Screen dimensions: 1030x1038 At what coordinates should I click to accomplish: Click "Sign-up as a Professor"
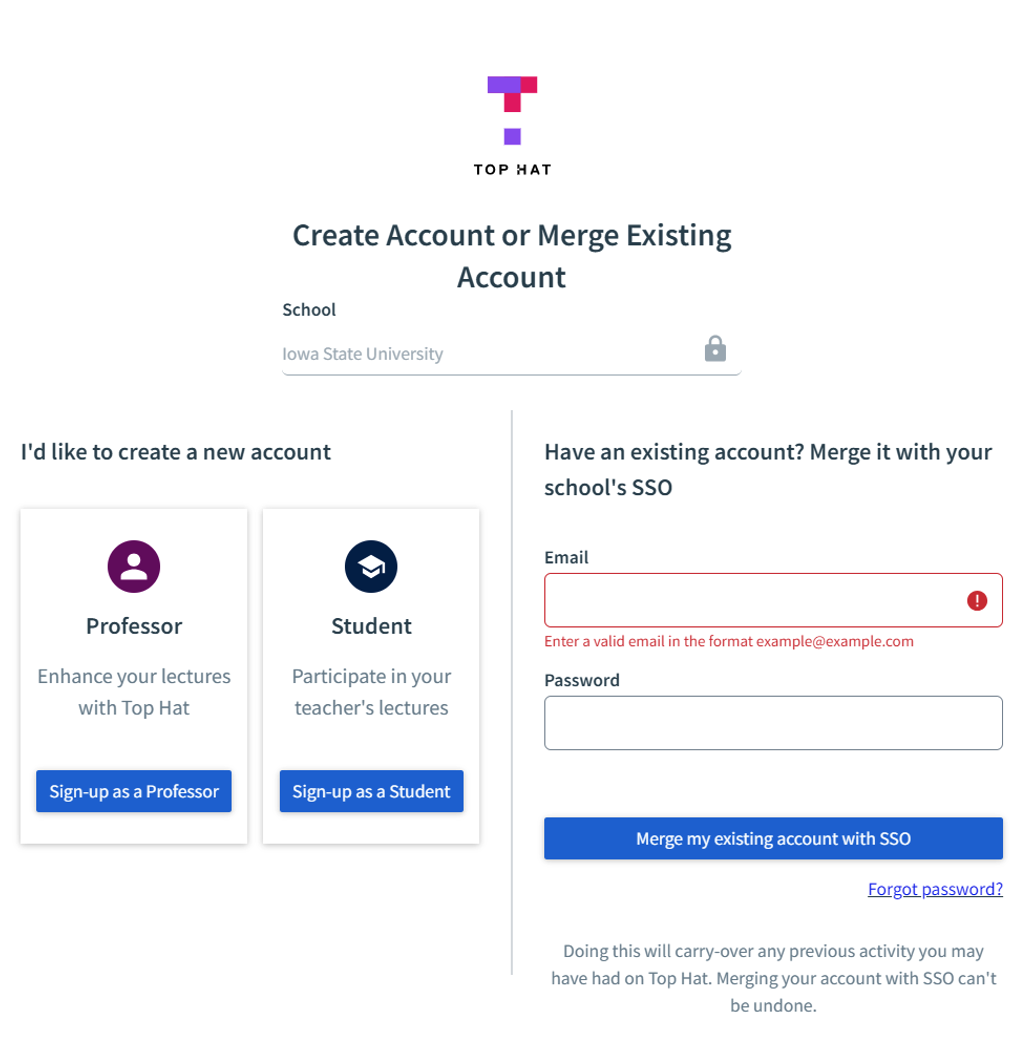(133, 791)
